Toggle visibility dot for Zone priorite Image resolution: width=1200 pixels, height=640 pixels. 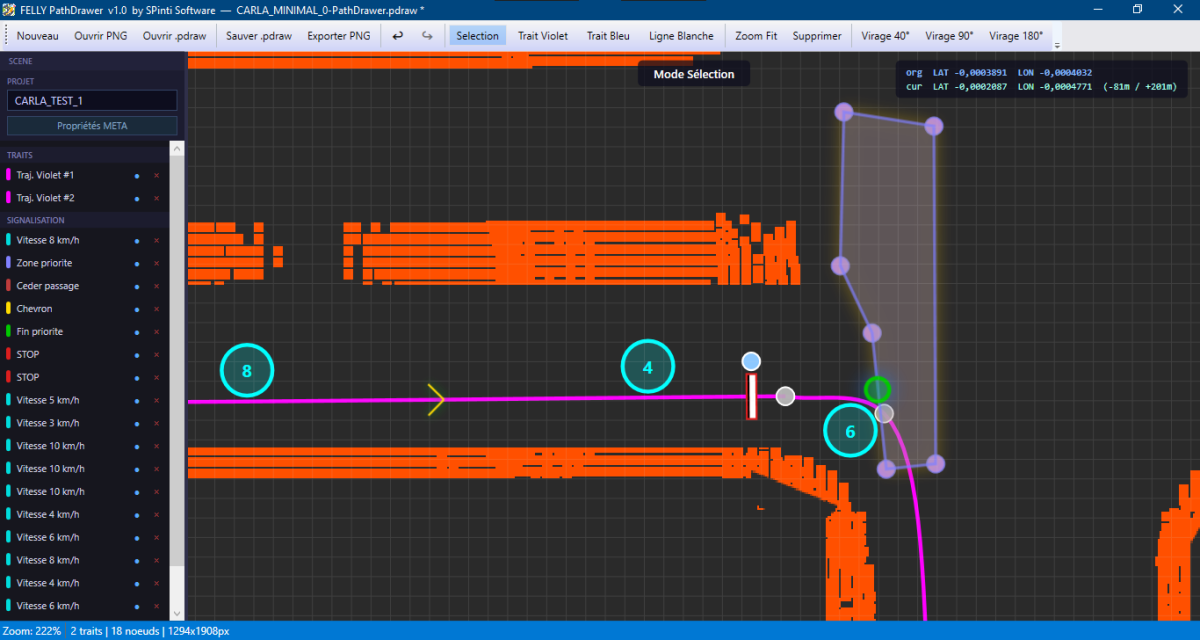click(x=137, y=264)
